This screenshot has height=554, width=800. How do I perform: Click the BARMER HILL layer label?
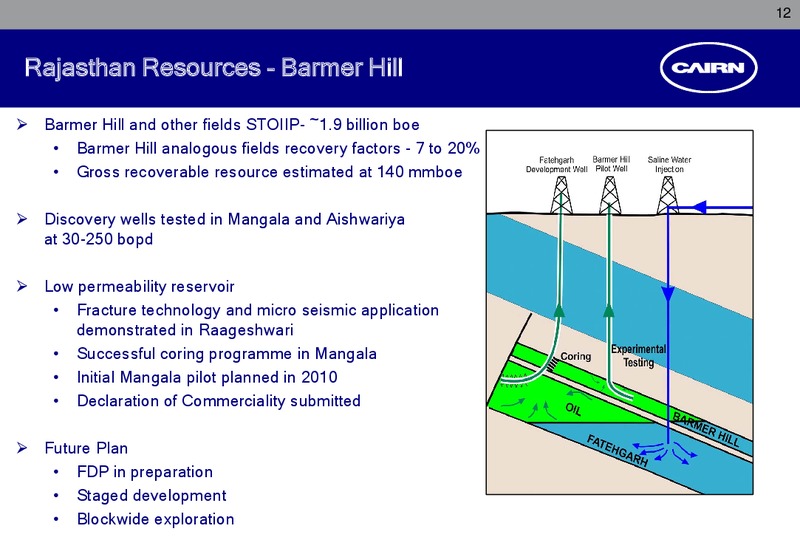(x=706, y=430)
